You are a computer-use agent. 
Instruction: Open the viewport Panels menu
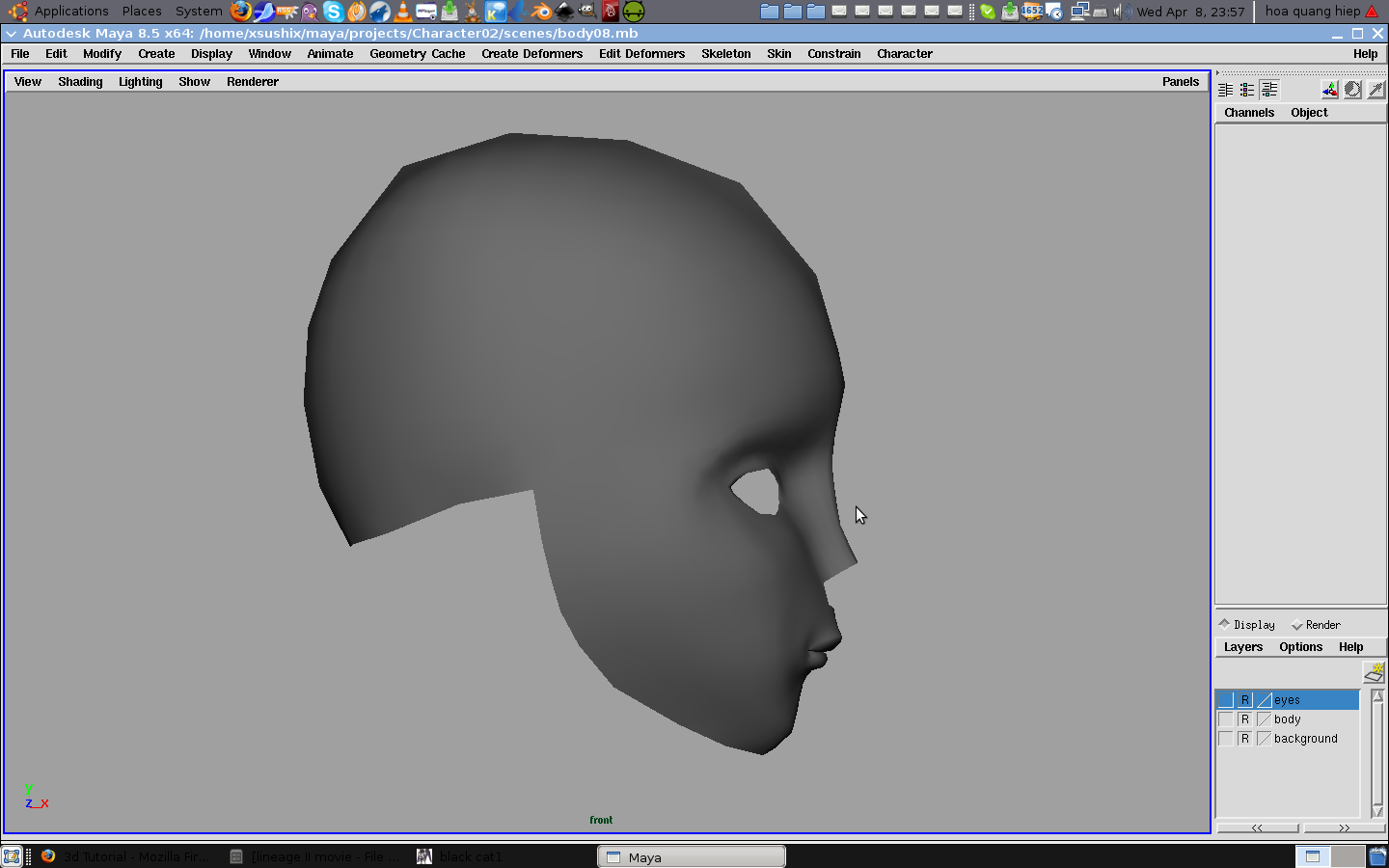pyautogui.click(x=1181, y=82)
